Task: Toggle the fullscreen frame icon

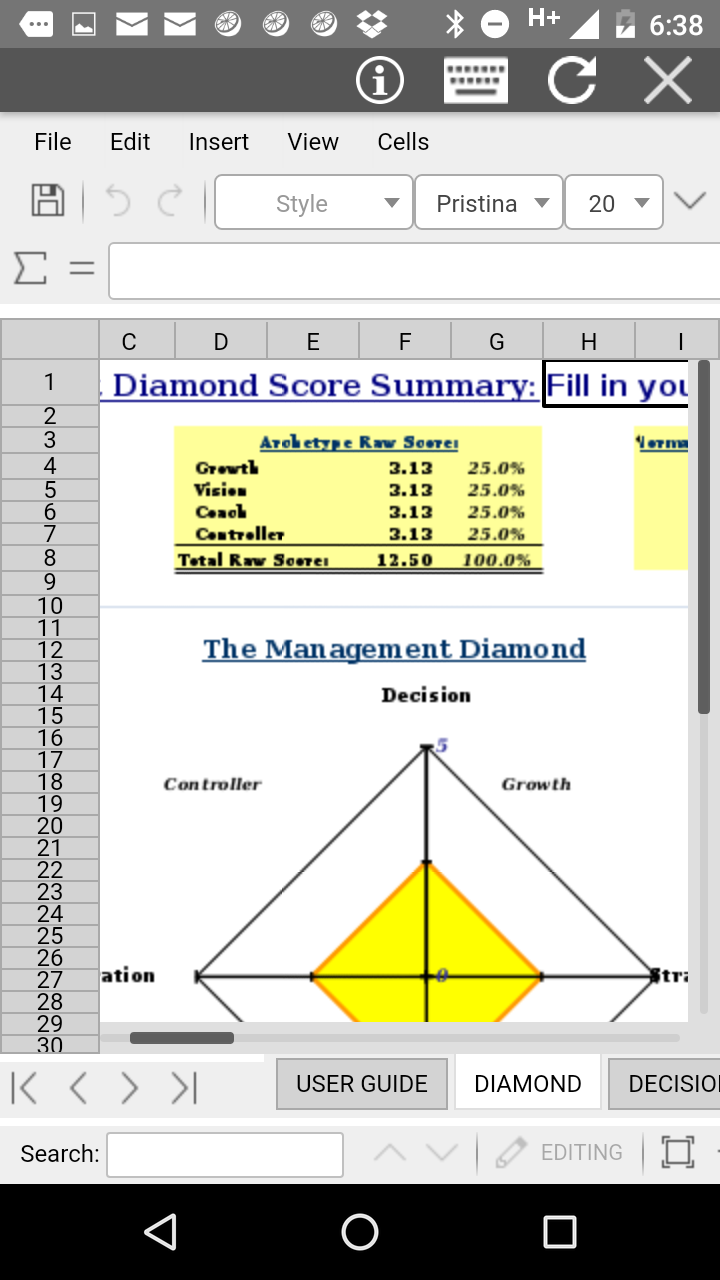Action: point(677,1152)
